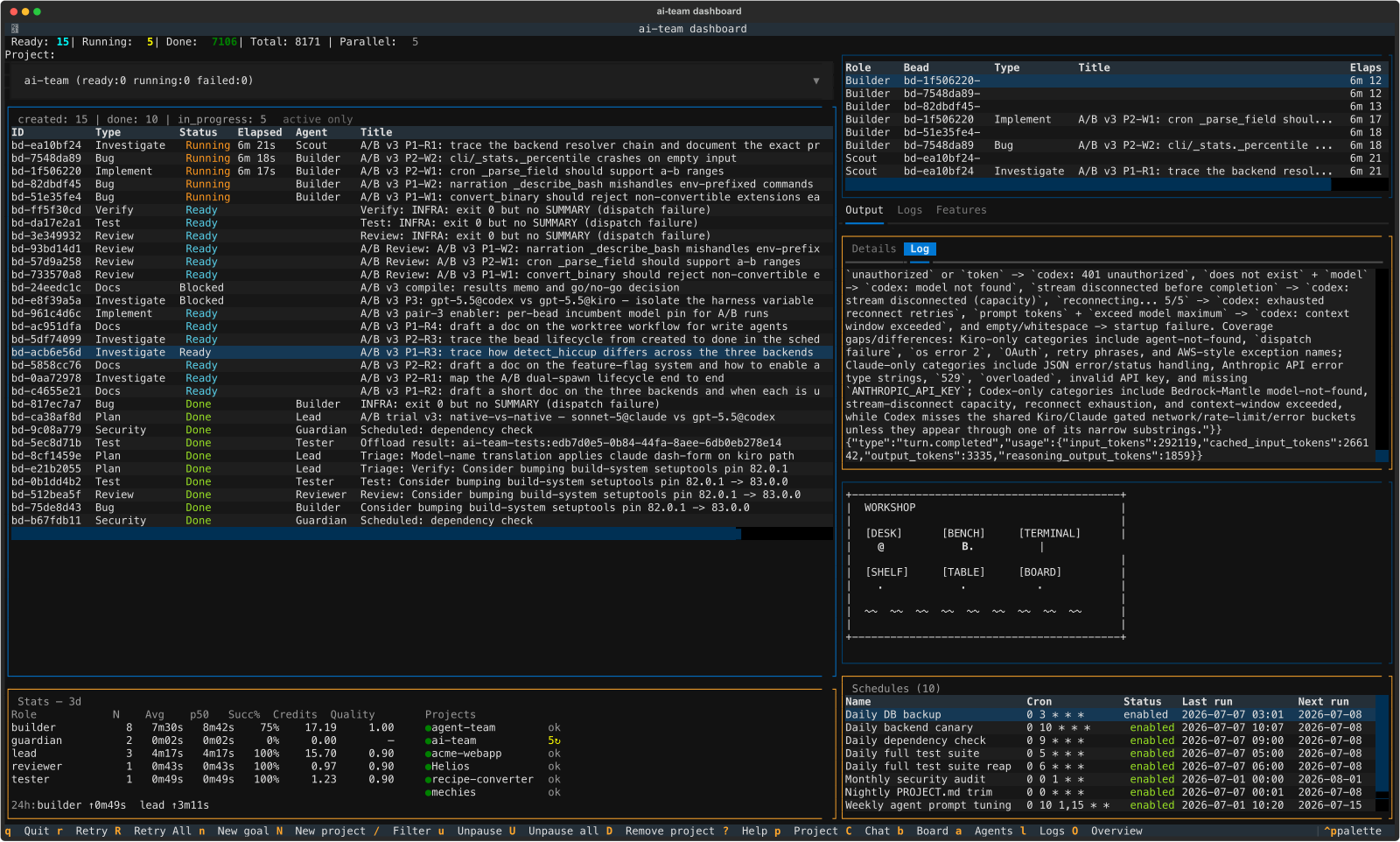Click Board in the footer bar
Screen dimensions: 1400x842
pos(932,831)
